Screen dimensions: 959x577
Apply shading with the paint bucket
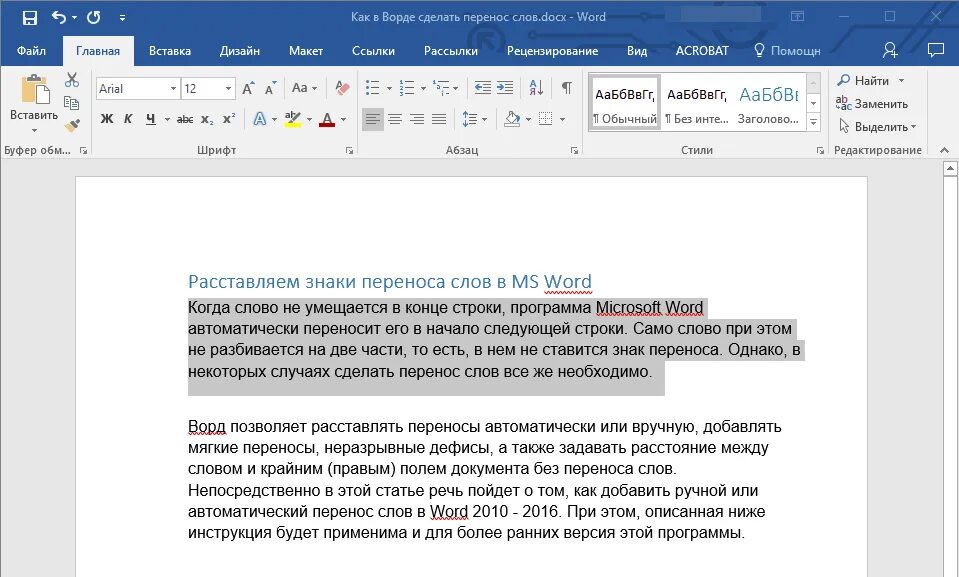pos(512,119)
